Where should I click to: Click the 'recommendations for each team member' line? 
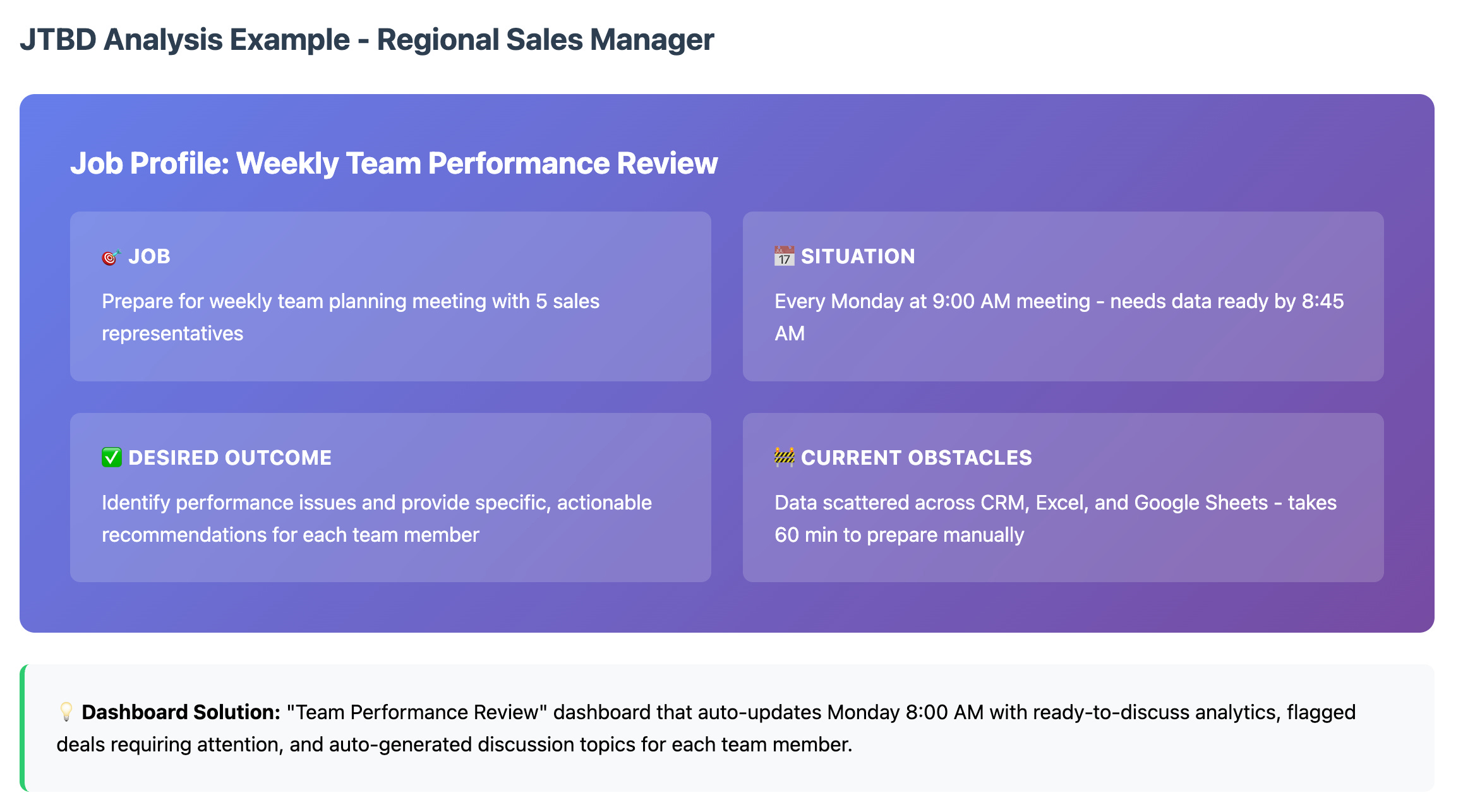pyautogui.click(x=291, y=535)
